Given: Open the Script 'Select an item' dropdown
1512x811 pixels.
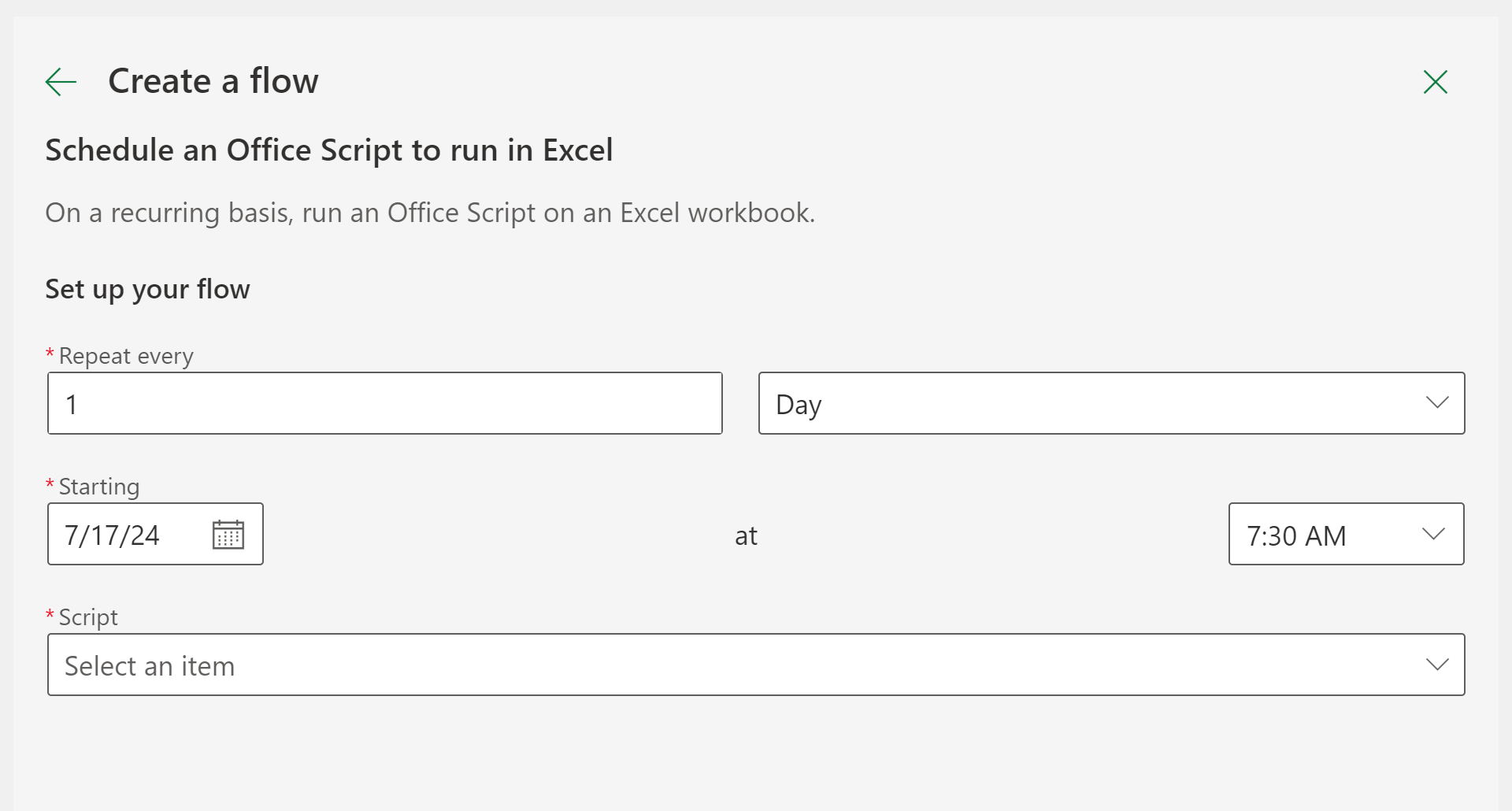Looking at the screenshot, I should pos(754,665).
